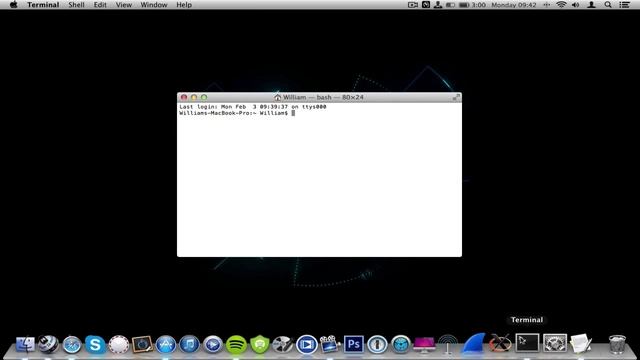Launch Safari compass icon in Dock
The image size is (640, 360).
click(72, 344)
